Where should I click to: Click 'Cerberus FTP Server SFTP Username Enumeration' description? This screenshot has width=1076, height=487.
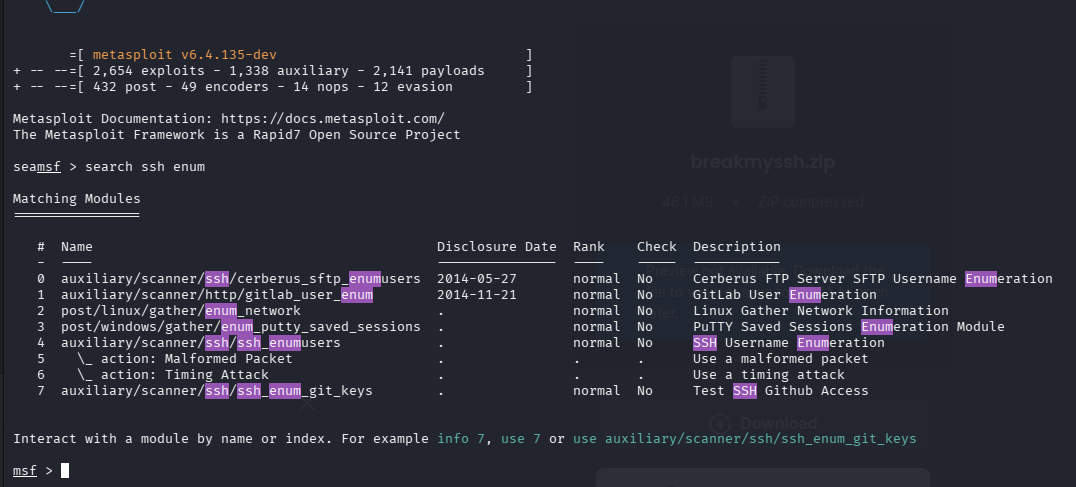click(872, 278)
